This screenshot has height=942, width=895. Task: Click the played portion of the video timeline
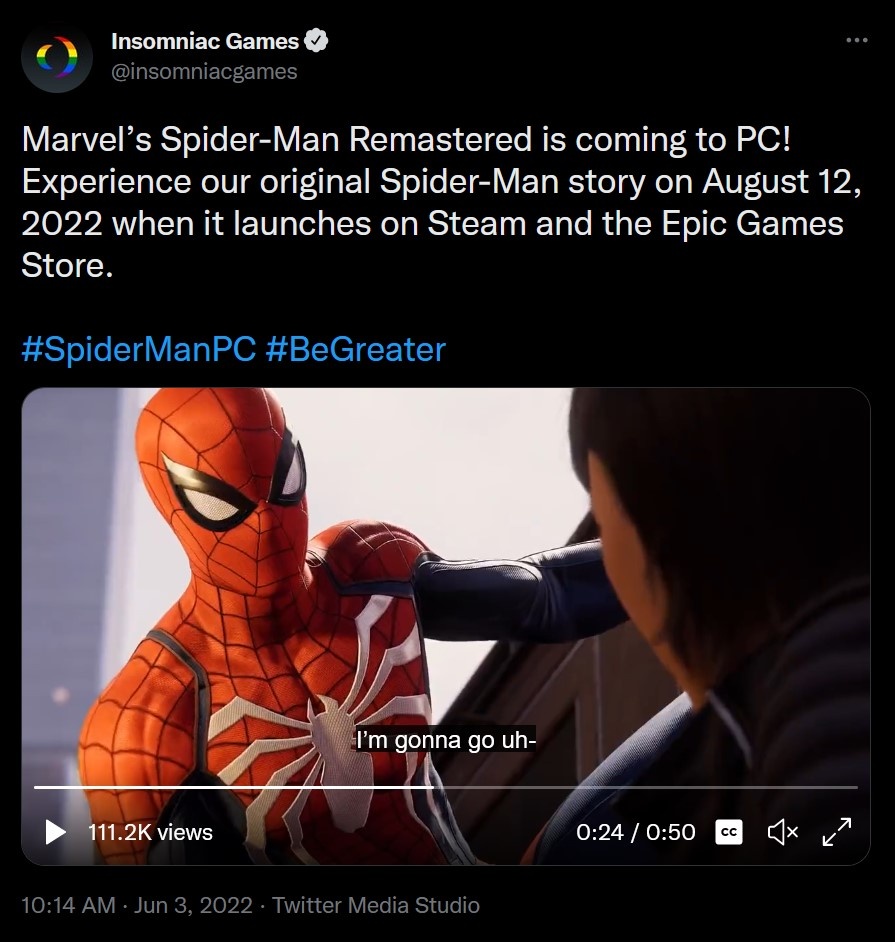click(x=230, y=787)
